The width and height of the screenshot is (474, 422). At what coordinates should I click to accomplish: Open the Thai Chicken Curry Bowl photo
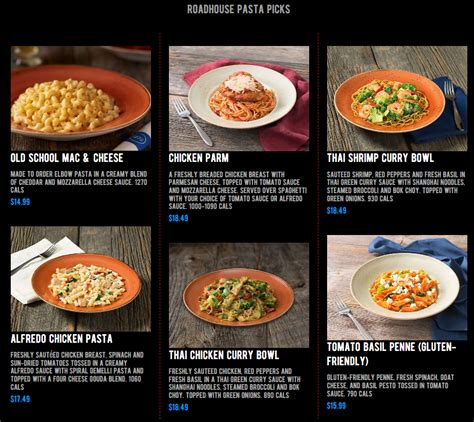(x=239, y=295)
